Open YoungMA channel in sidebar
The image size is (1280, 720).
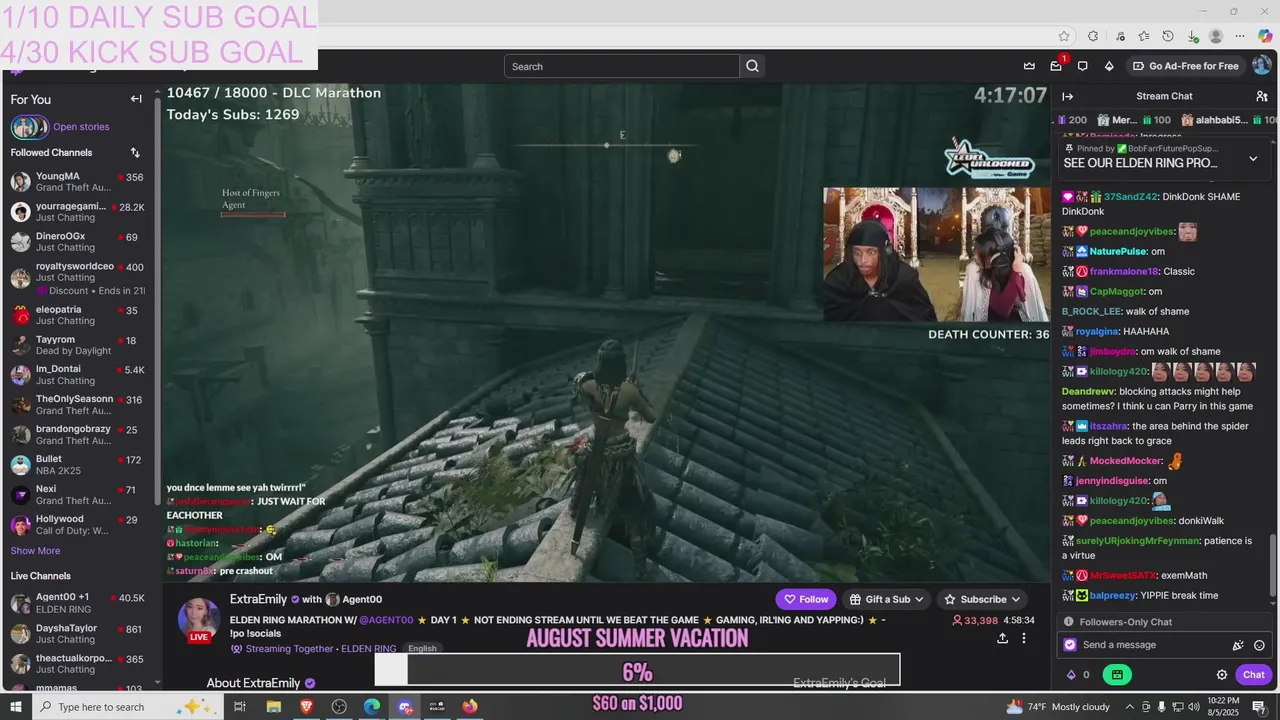coord(78,182)
